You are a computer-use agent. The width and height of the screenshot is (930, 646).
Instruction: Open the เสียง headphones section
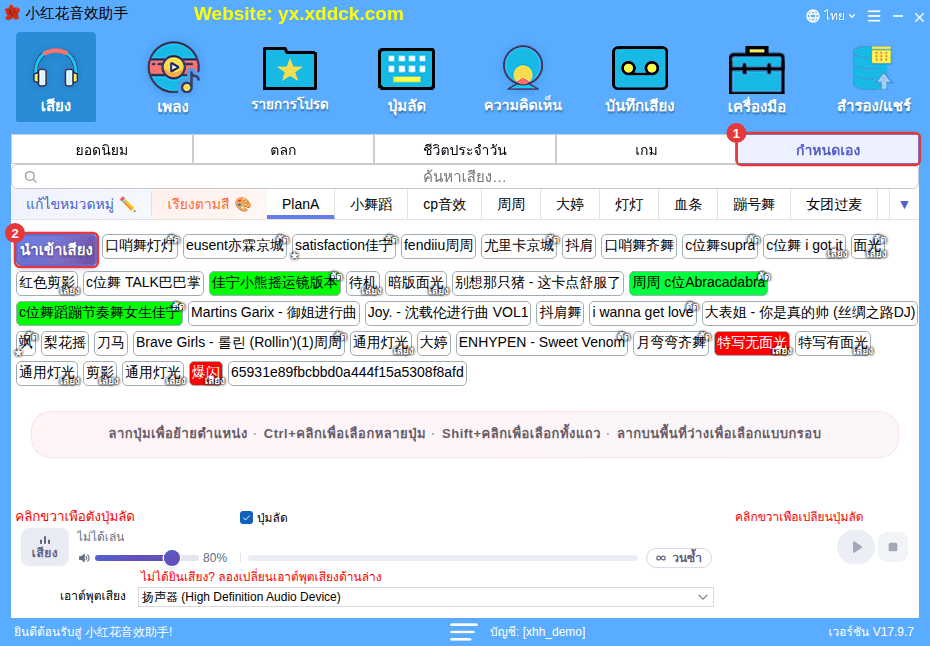56,77
